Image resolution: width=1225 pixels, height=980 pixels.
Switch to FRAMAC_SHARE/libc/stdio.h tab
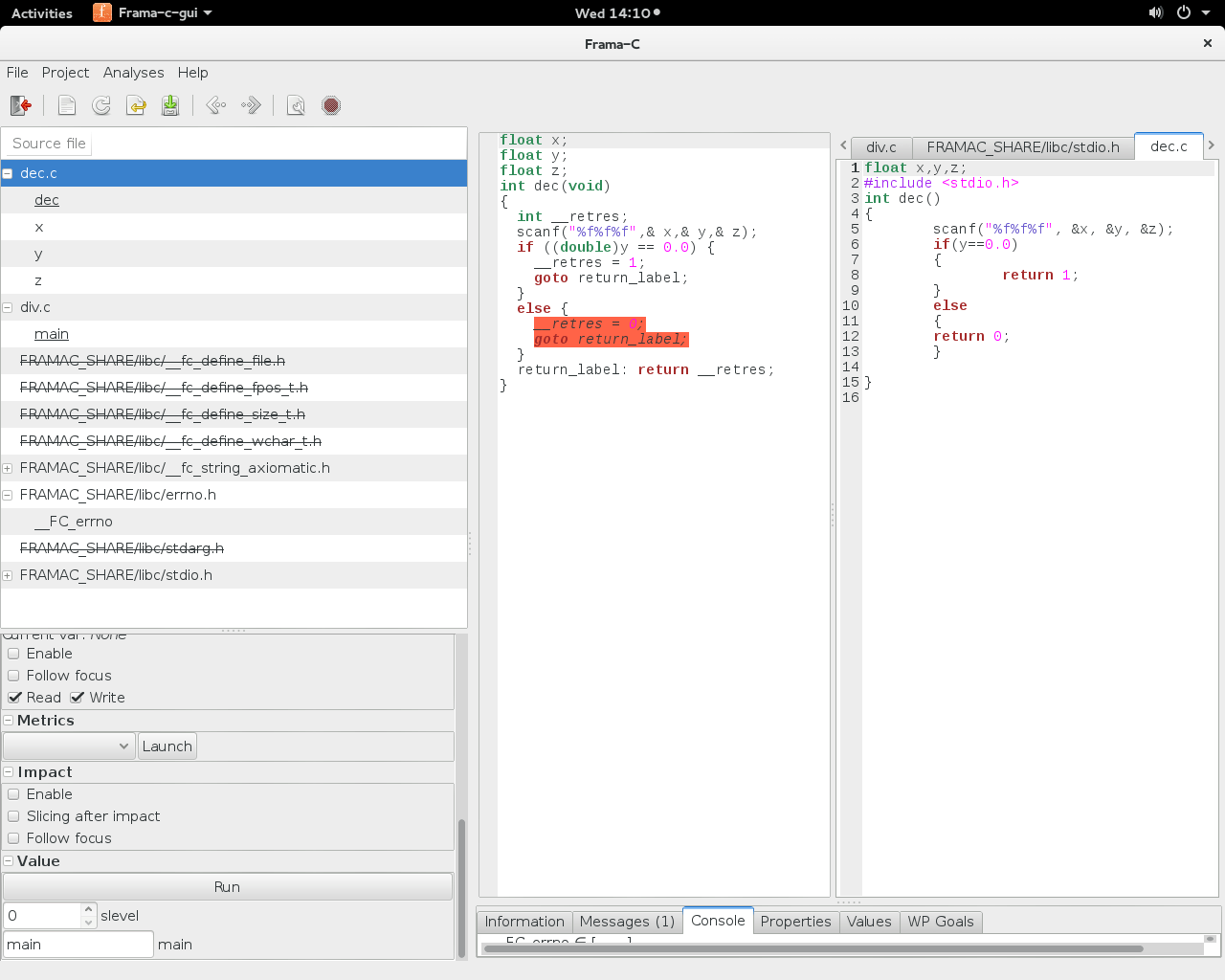pyautogui.click(x=1023, y=147)
